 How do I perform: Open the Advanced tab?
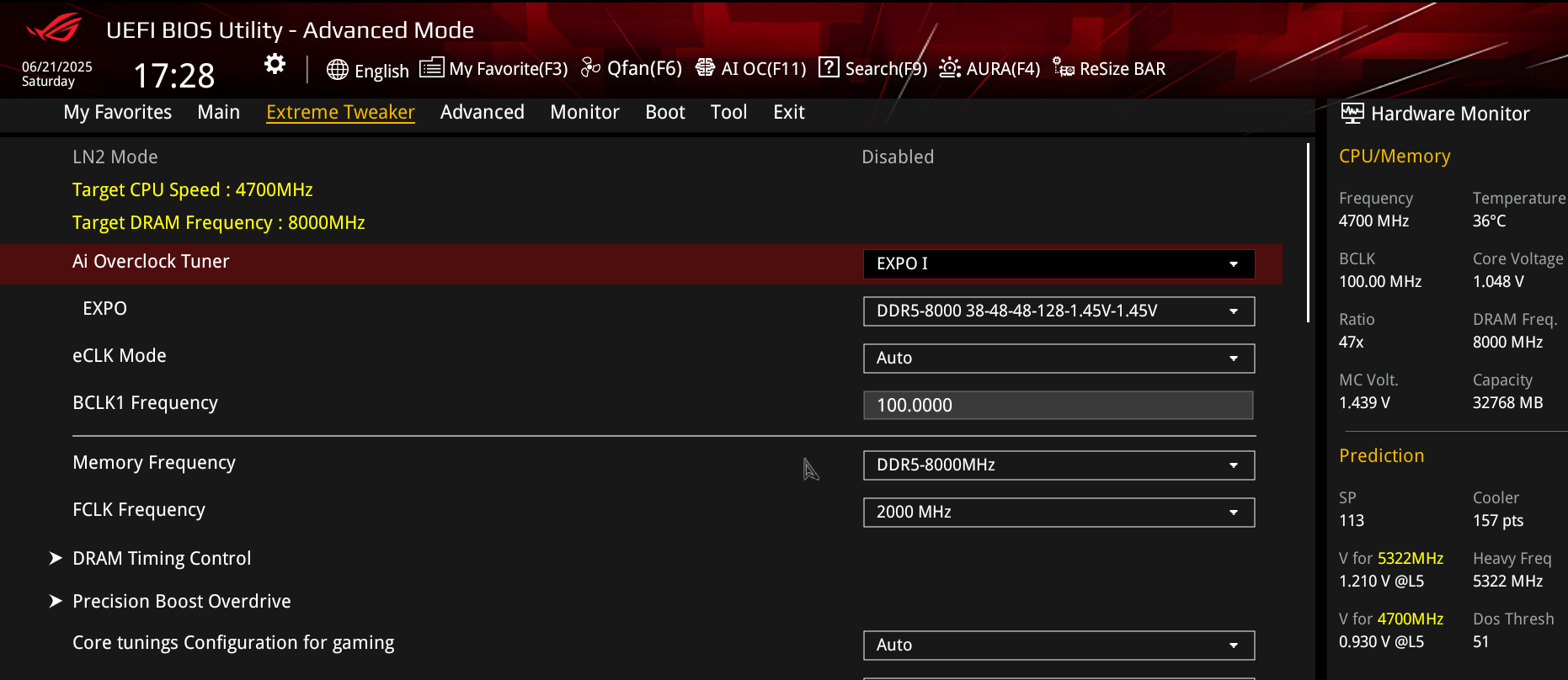pyautogui.click(x=483, y=112)
